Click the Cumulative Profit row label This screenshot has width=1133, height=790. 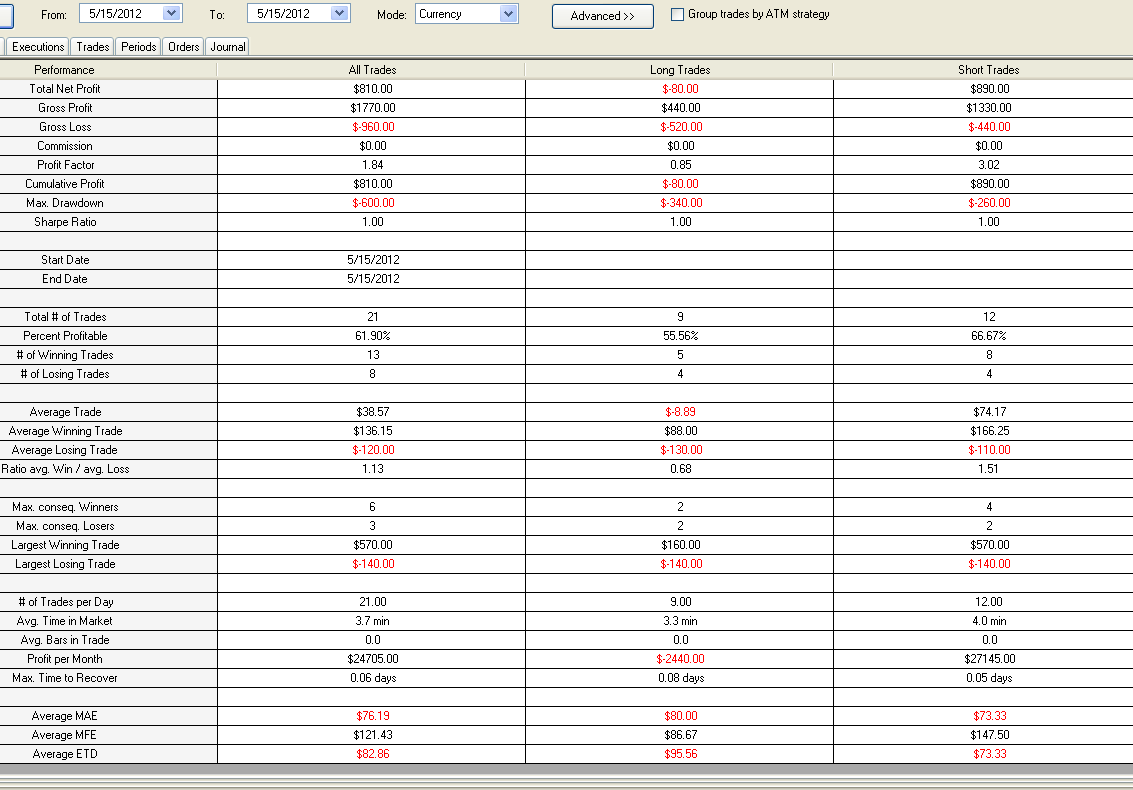(x=65, y=184)
